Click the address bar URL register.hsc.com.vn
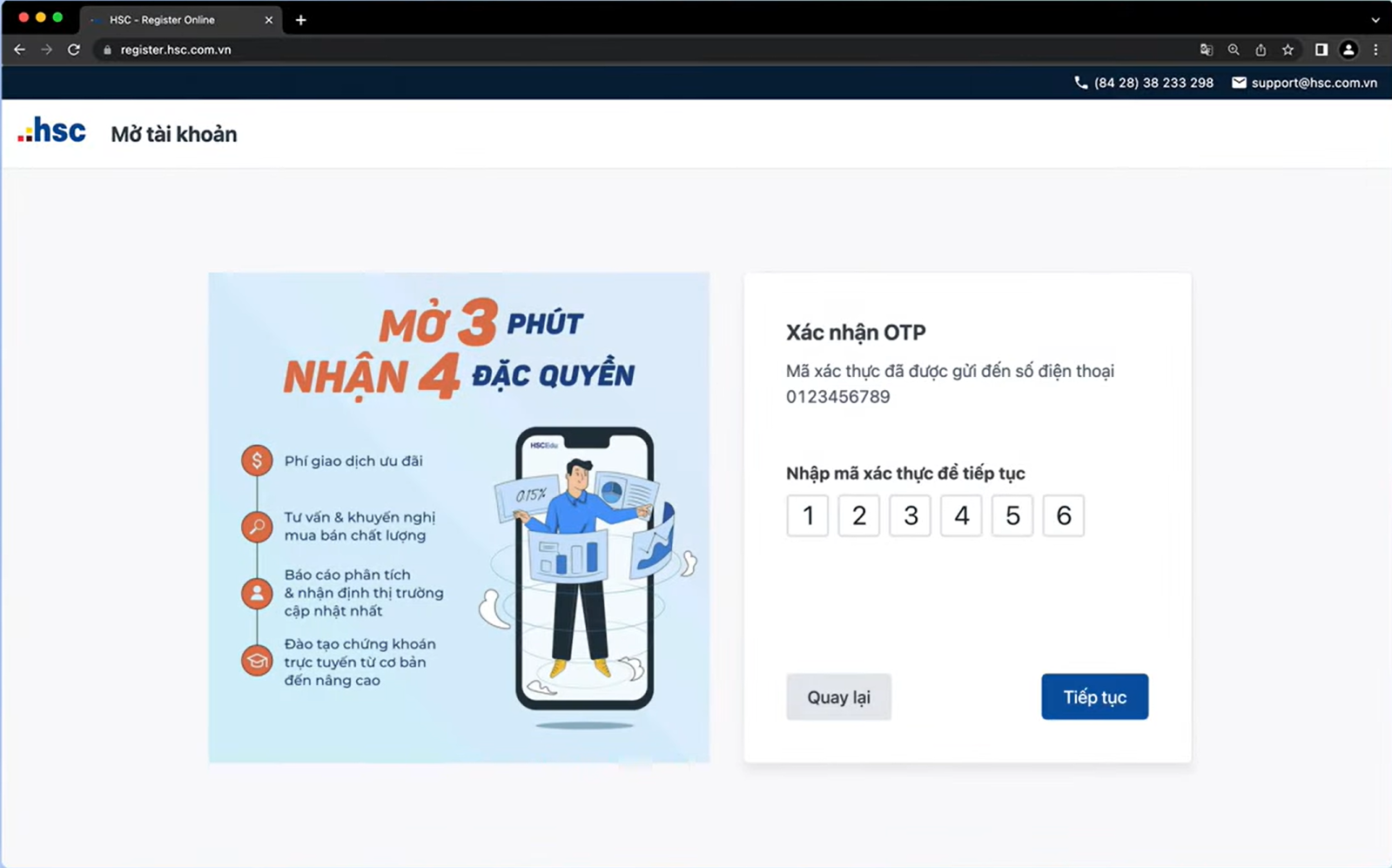Viewport: 1392px width, 868px height. (x=176, y=50)
